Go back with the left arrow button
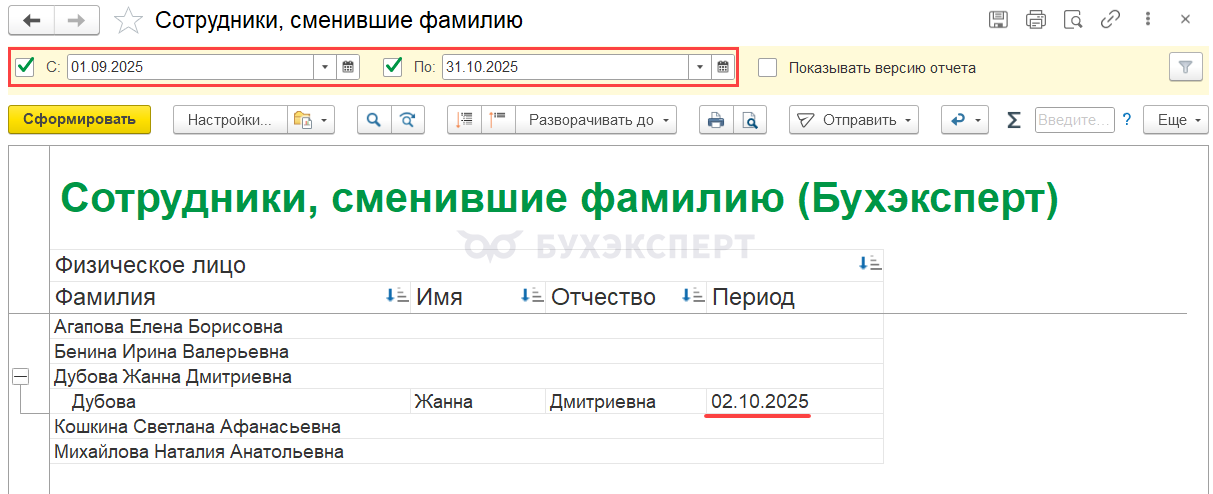Image resolution: width=1213 pixels, height=494 pixels. coord(32,20)
